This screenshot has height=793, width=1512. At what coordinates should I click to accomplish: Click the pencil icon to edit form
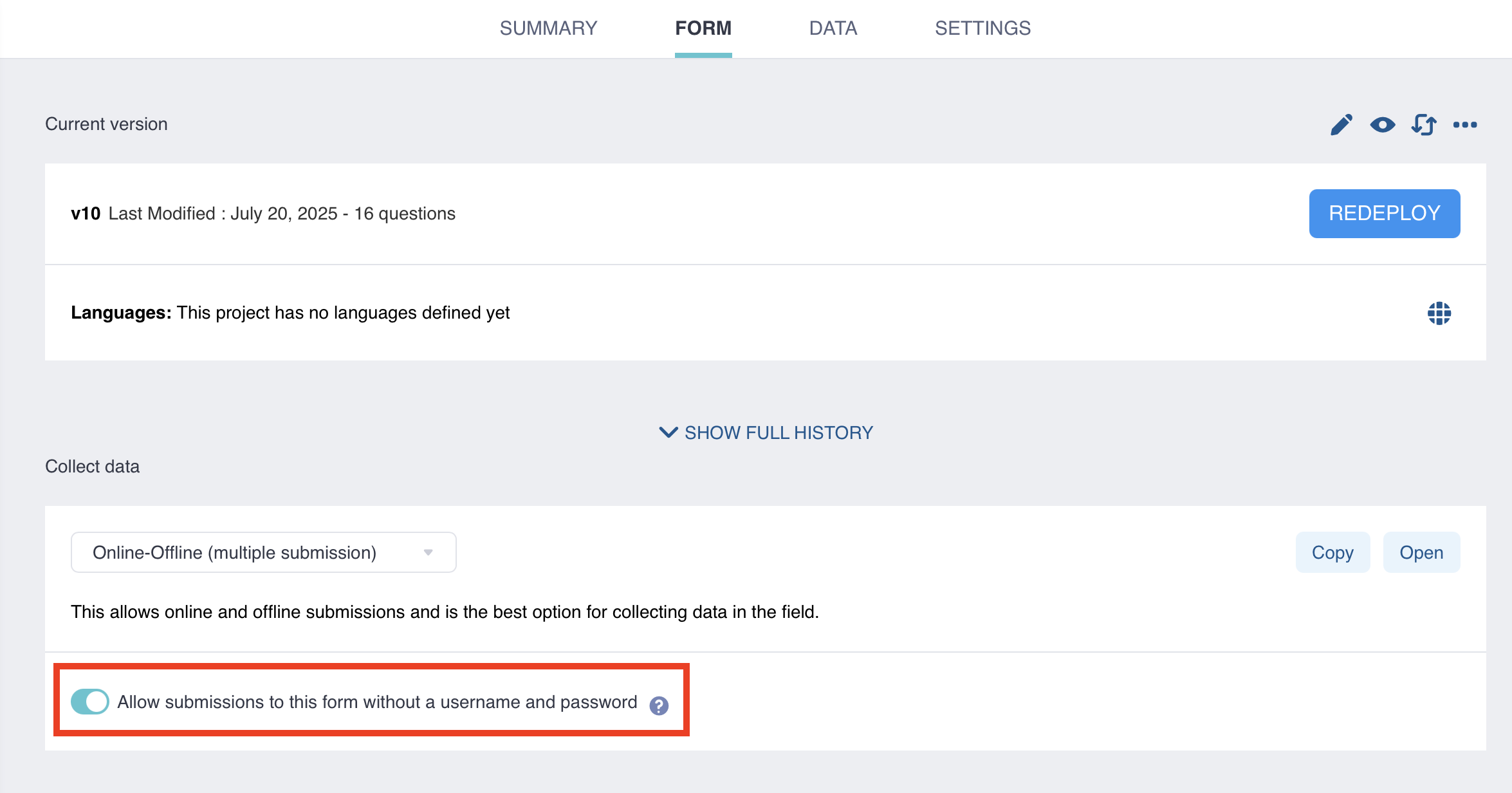[1341, 125]
